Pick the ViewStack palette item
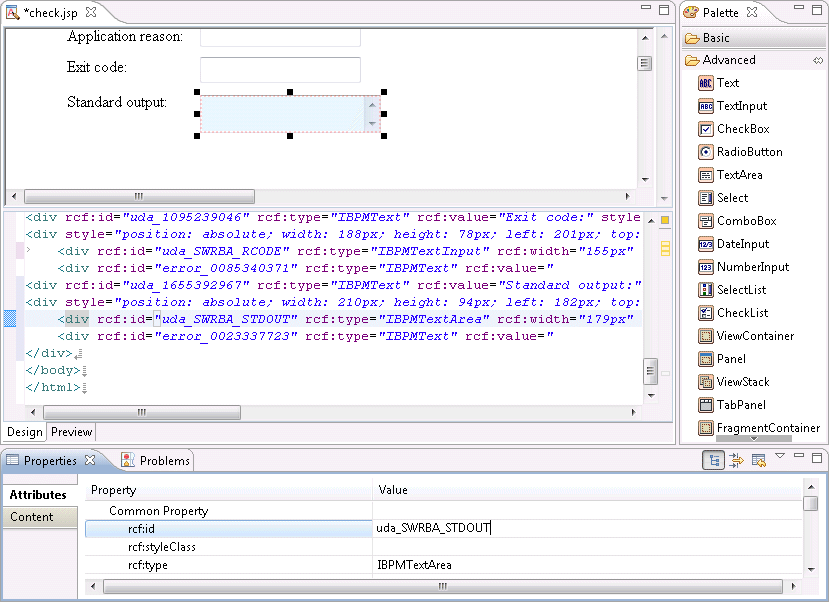 [734, 382]
